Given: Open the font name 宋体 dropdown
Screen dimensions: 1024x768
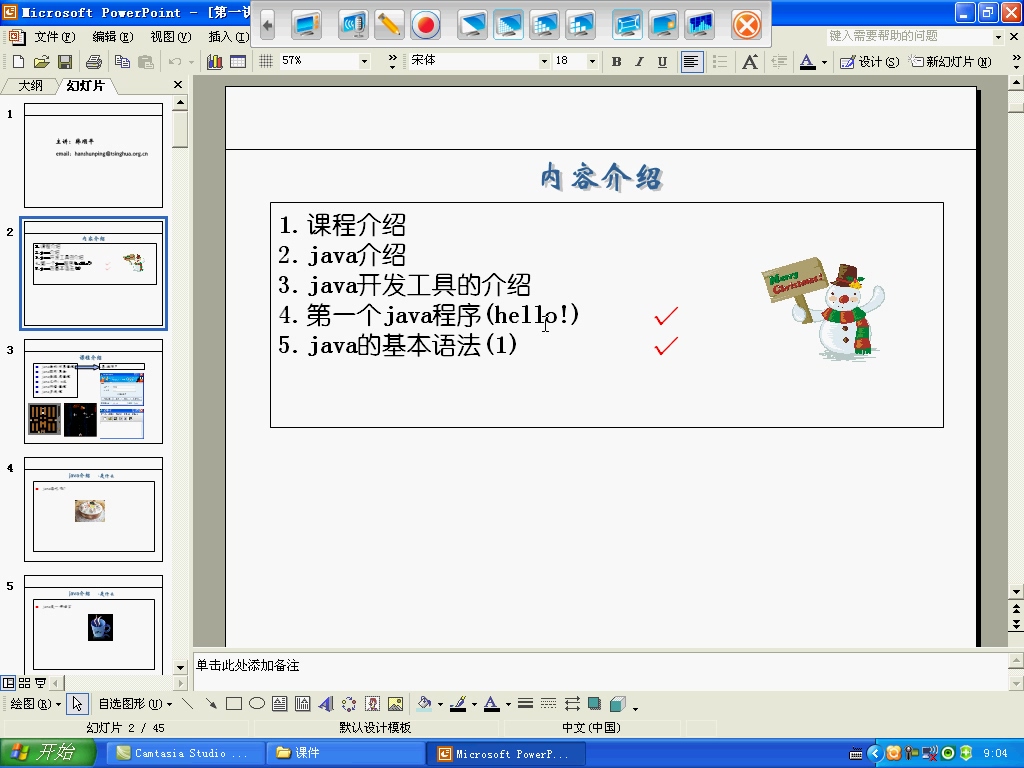Looking at the screenshot, I should [544, 61].
